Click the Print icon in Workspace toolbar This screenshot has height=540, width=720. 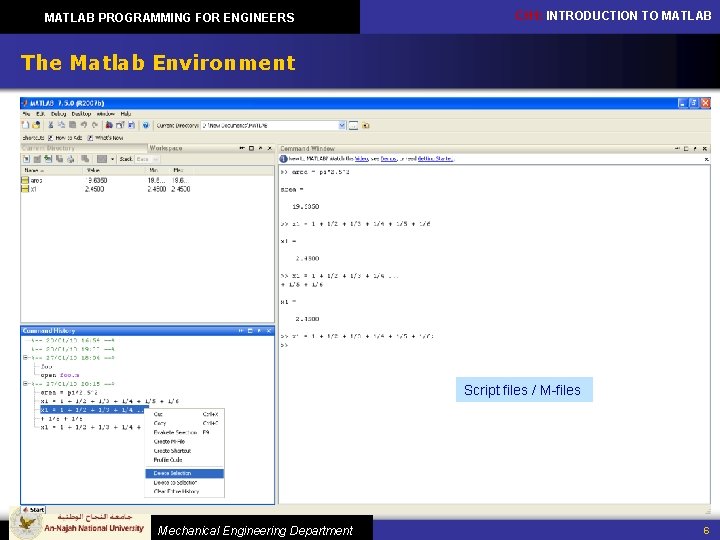tap(70, 159)
